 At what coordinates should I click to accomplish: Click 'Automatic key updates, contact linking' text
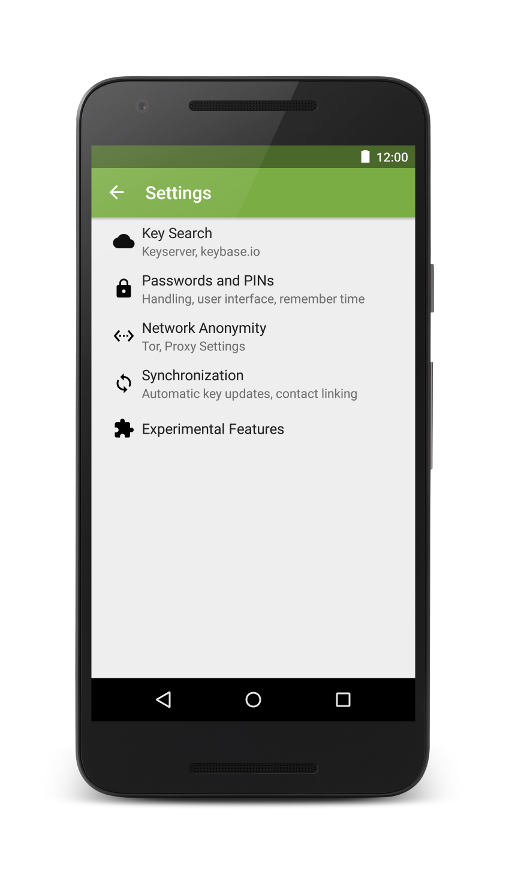pyautogui.click(x=249, y=394)
